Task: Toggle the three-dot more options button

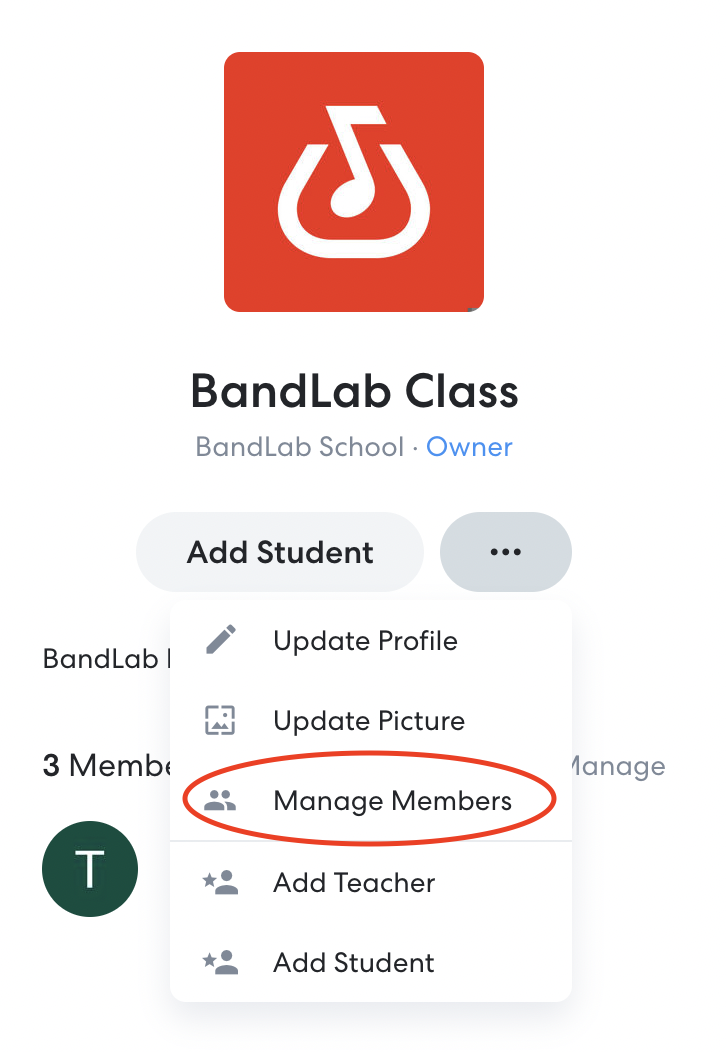Action: [x=505, y=551]
